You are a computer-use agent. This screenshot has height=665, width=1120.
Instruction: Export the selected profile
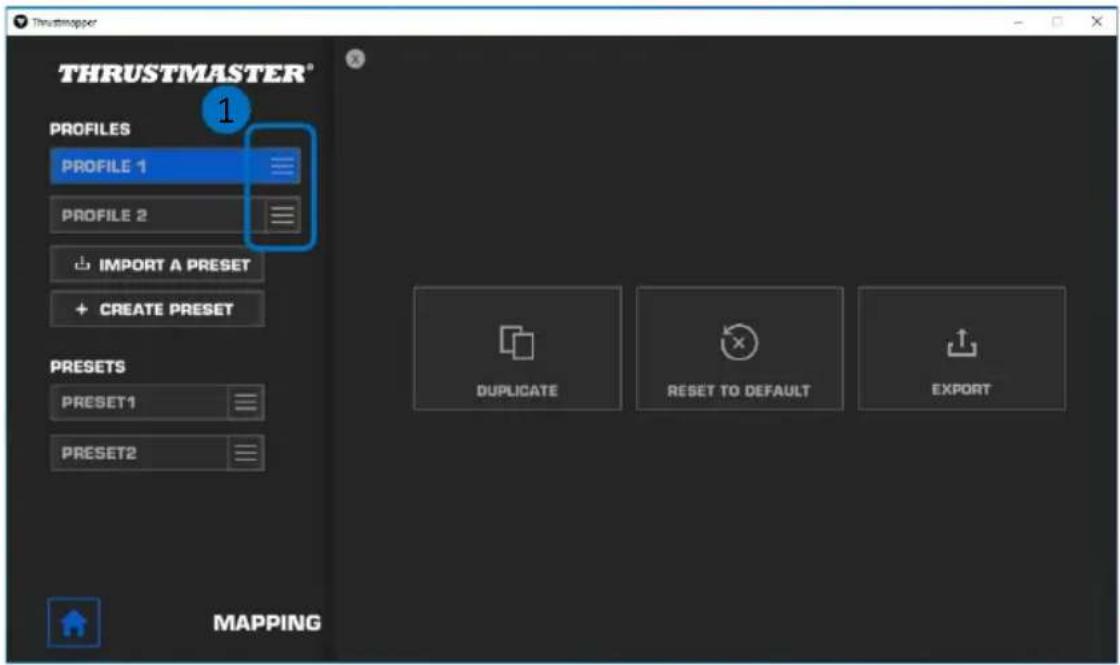[x=961, y=349]
